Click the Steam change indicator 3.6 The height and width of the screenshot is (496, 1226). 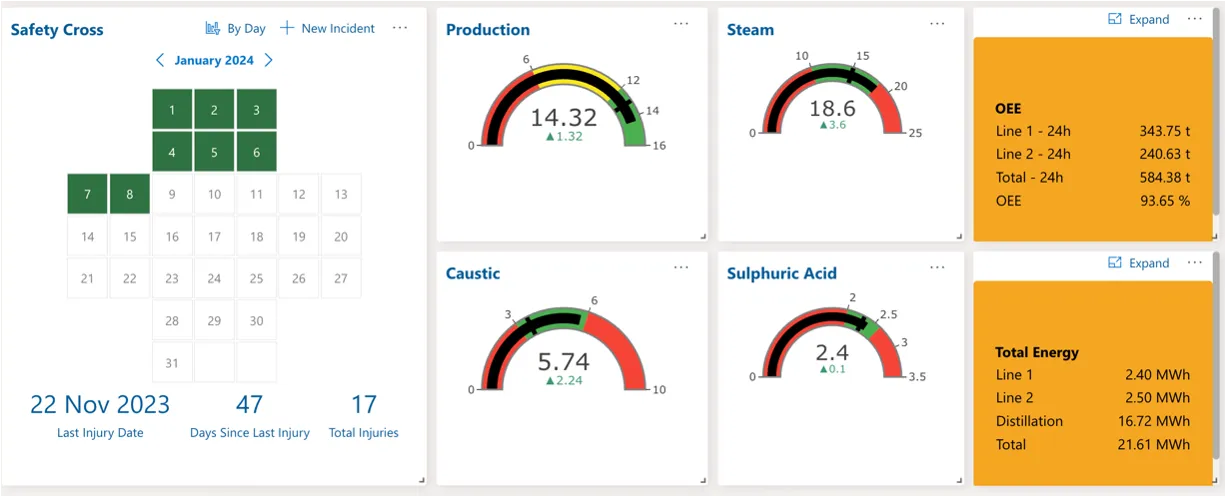pos(833,125)
